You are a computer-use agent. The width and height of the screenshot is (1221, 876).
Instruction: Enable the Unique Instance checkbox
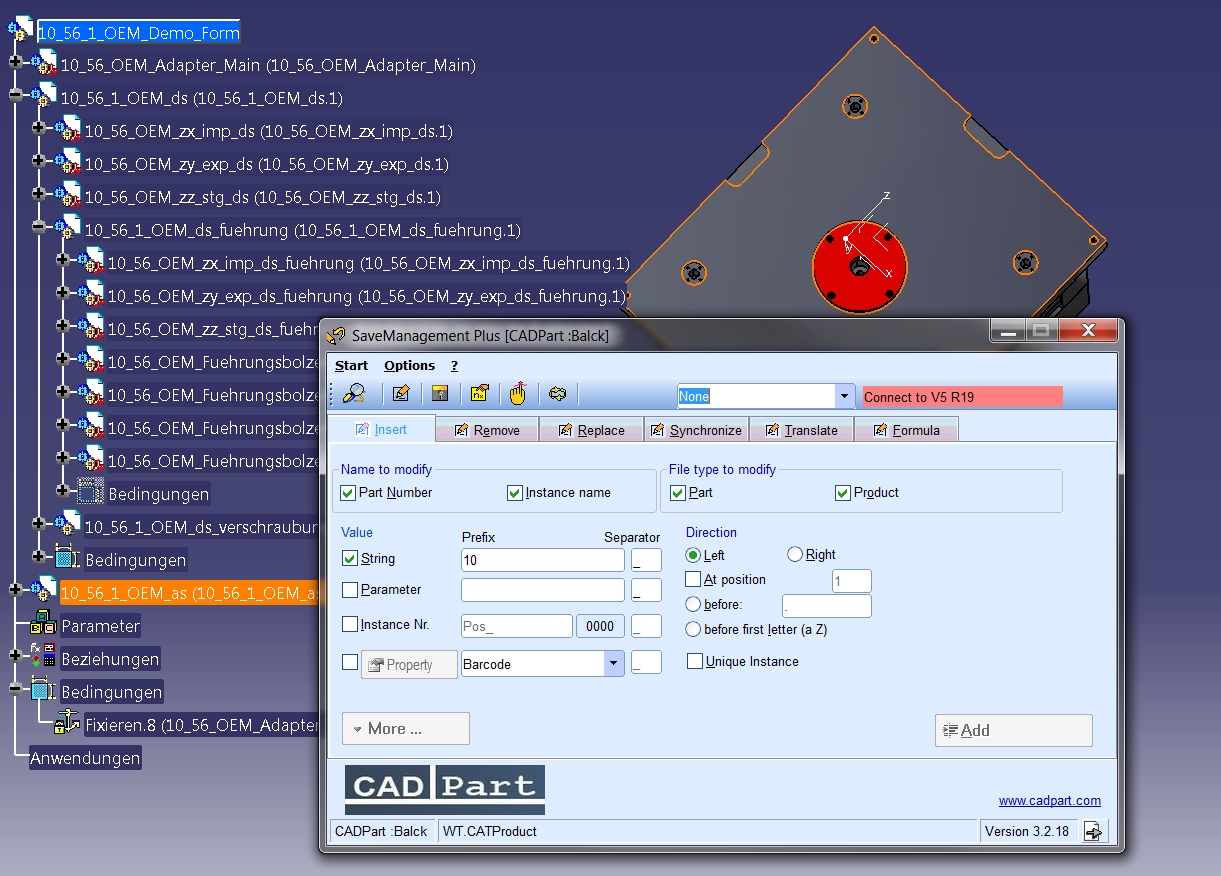[x=694, y=661]
